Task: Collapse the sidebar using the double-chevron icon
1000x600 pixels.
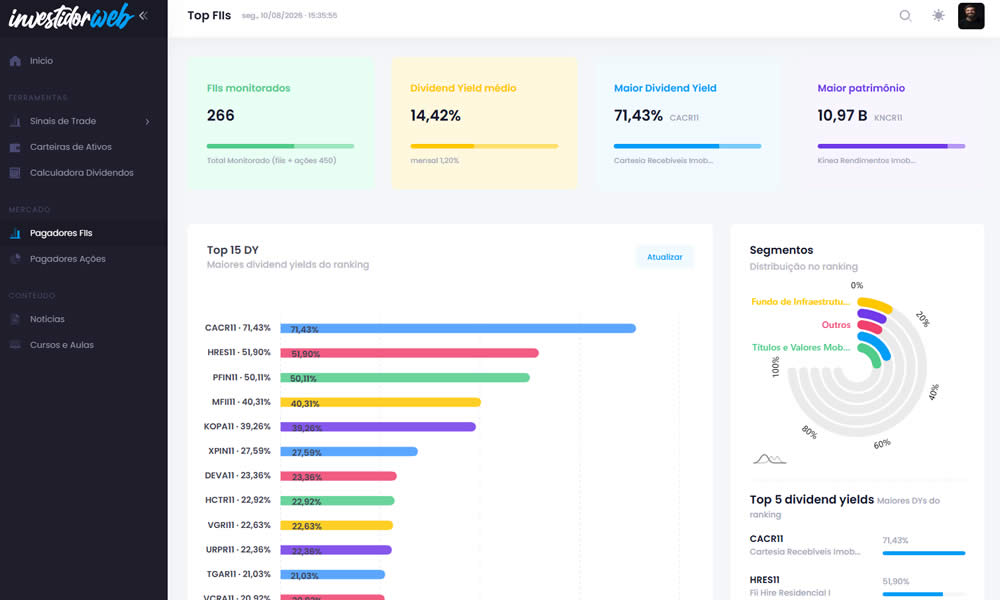Action: click(143, 15)
